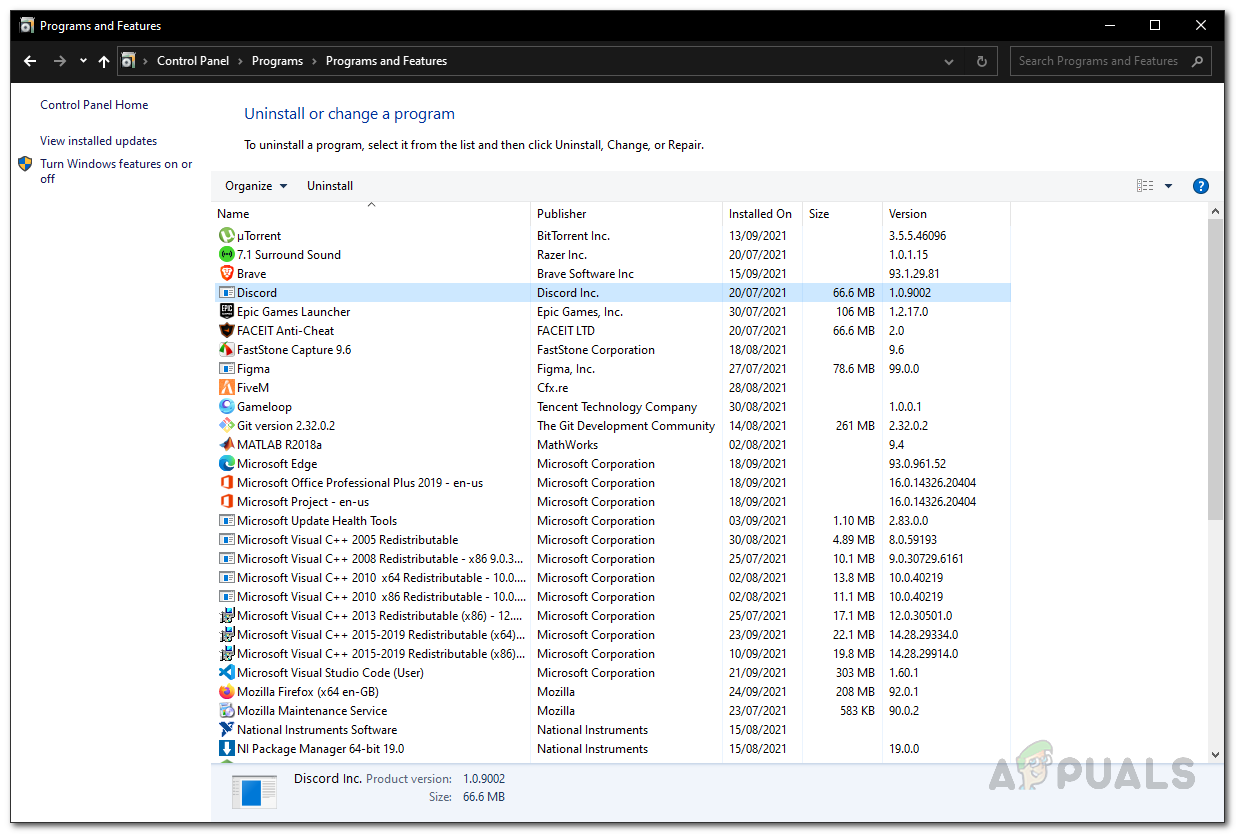Click the Uninstall toolbar button
The width and height of the screenshot is (1236, 834).
pyautogui.click(x=330, y=186)
